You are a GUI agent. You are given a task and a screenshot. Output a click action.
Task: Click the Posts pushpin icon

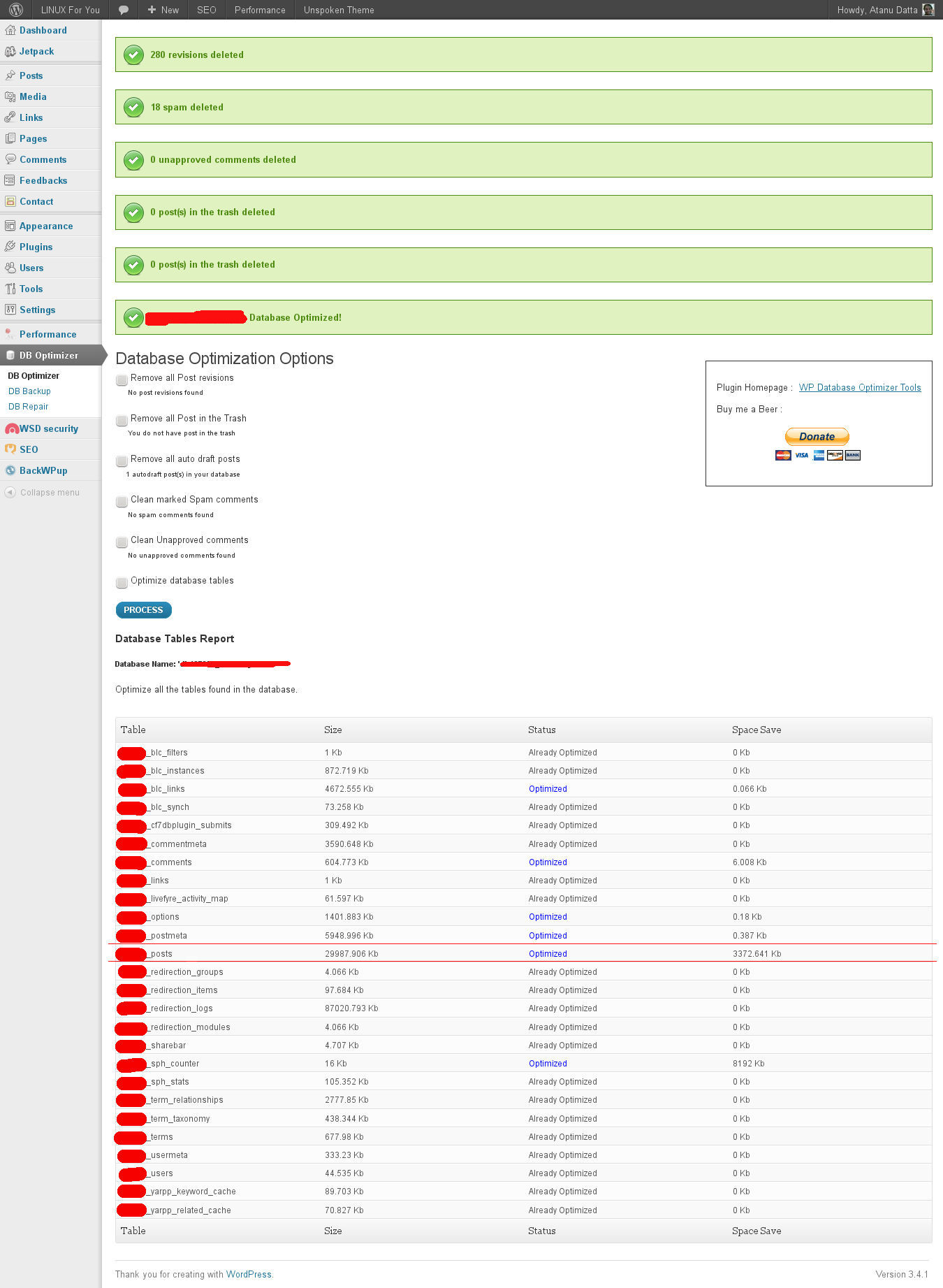click(10, 75)
